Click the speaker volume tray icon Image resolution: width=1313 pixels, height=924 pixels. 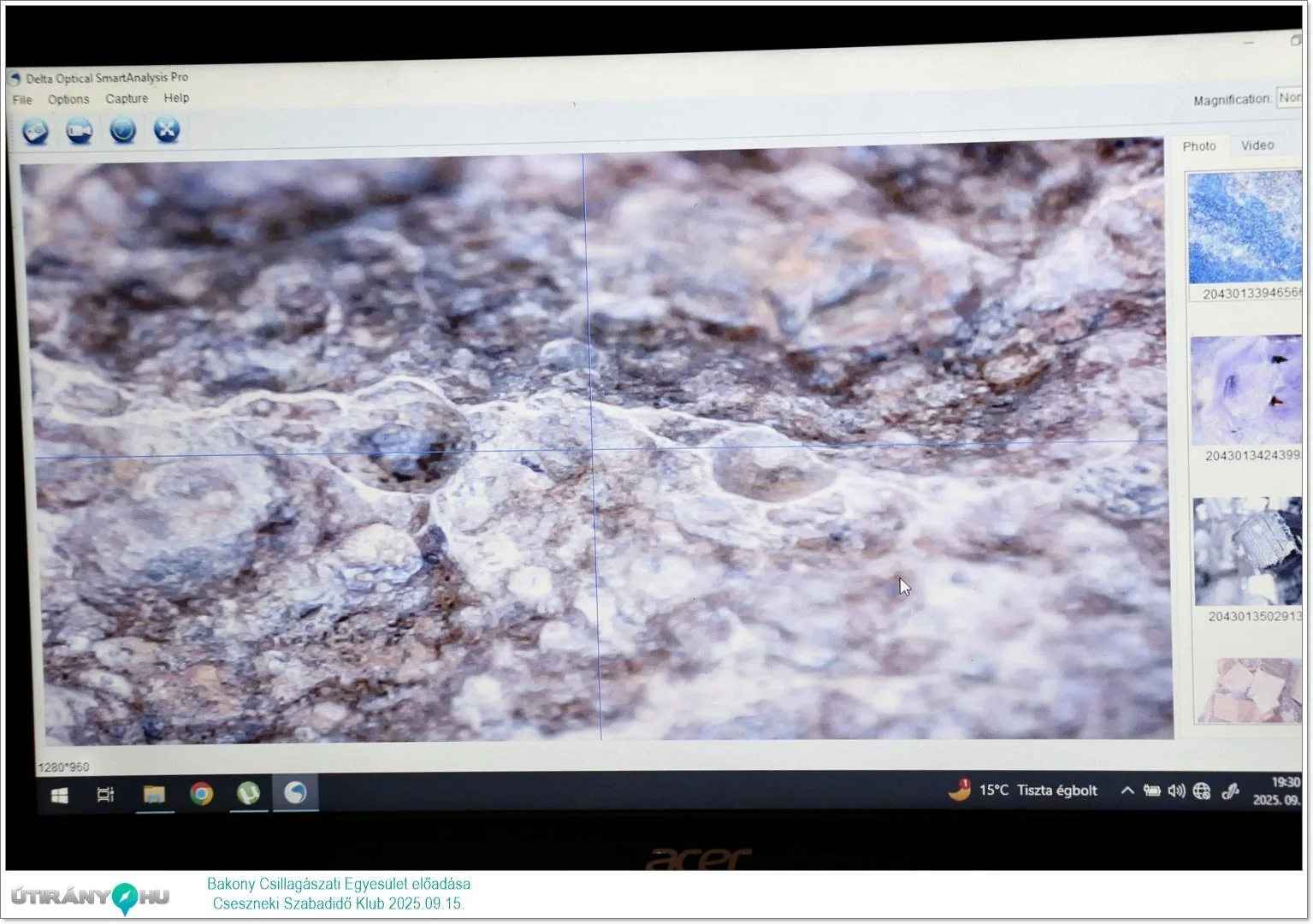[x=1176, y=791]
